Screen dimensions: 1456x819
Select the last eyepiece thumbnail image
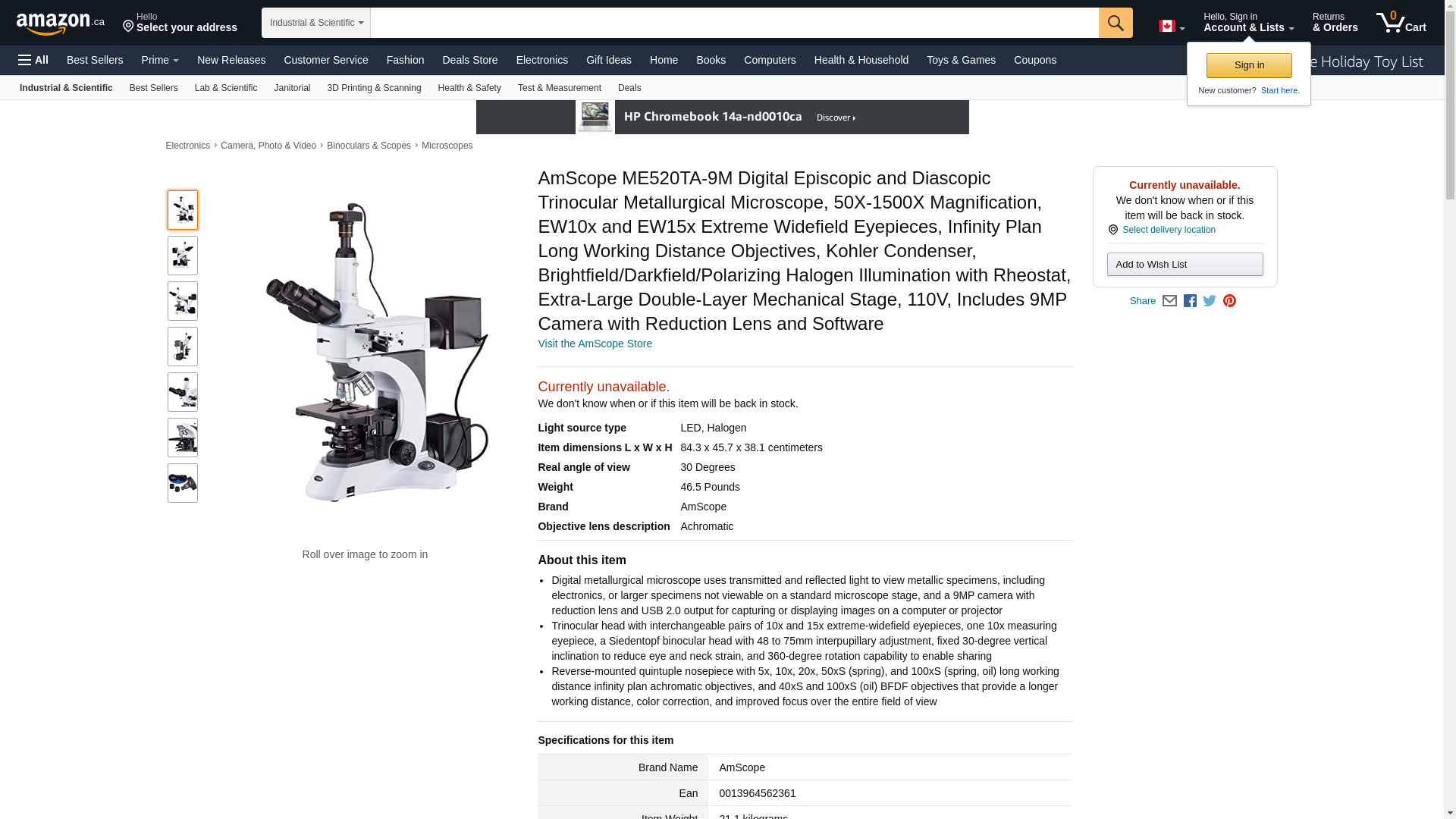pyautogui.click(x=183, y=483)
